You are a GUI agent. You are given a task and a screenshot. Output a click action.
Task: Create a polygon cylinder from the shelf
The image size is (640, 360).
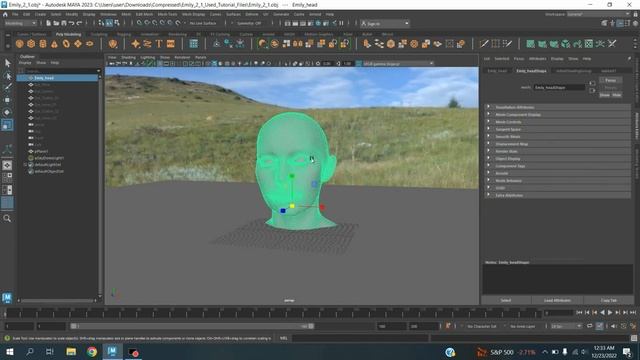[x=42, y=44]
